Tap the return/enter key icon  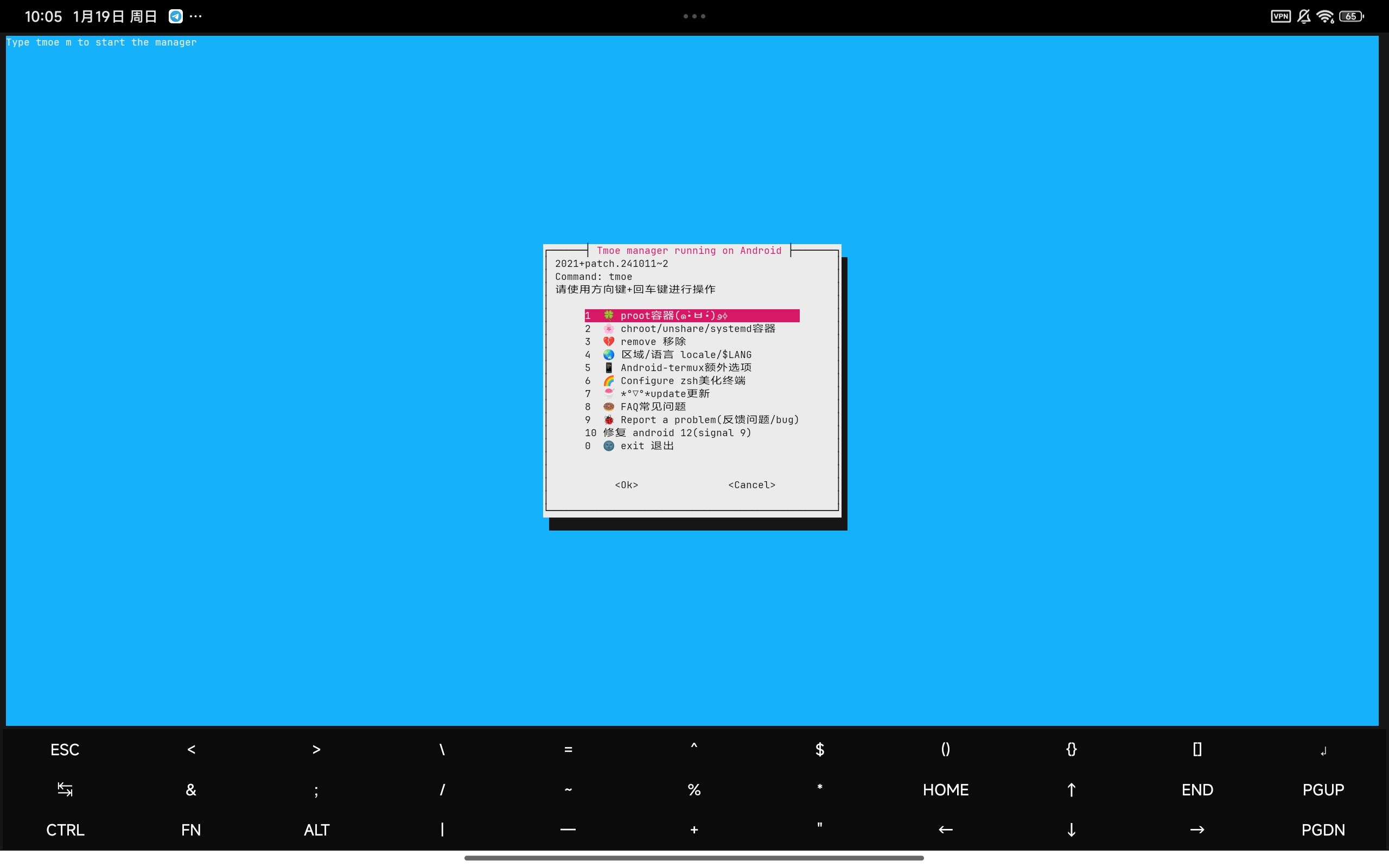1323,751
